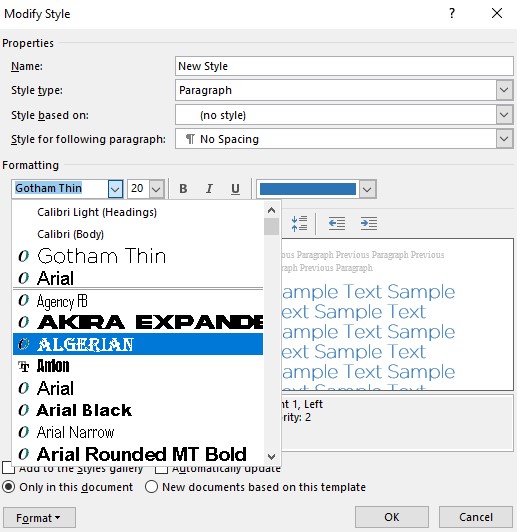This screenshot has height=532, width=517.
Task: Click the font icon beside highlighted Algerian
Action: (23, 344)
